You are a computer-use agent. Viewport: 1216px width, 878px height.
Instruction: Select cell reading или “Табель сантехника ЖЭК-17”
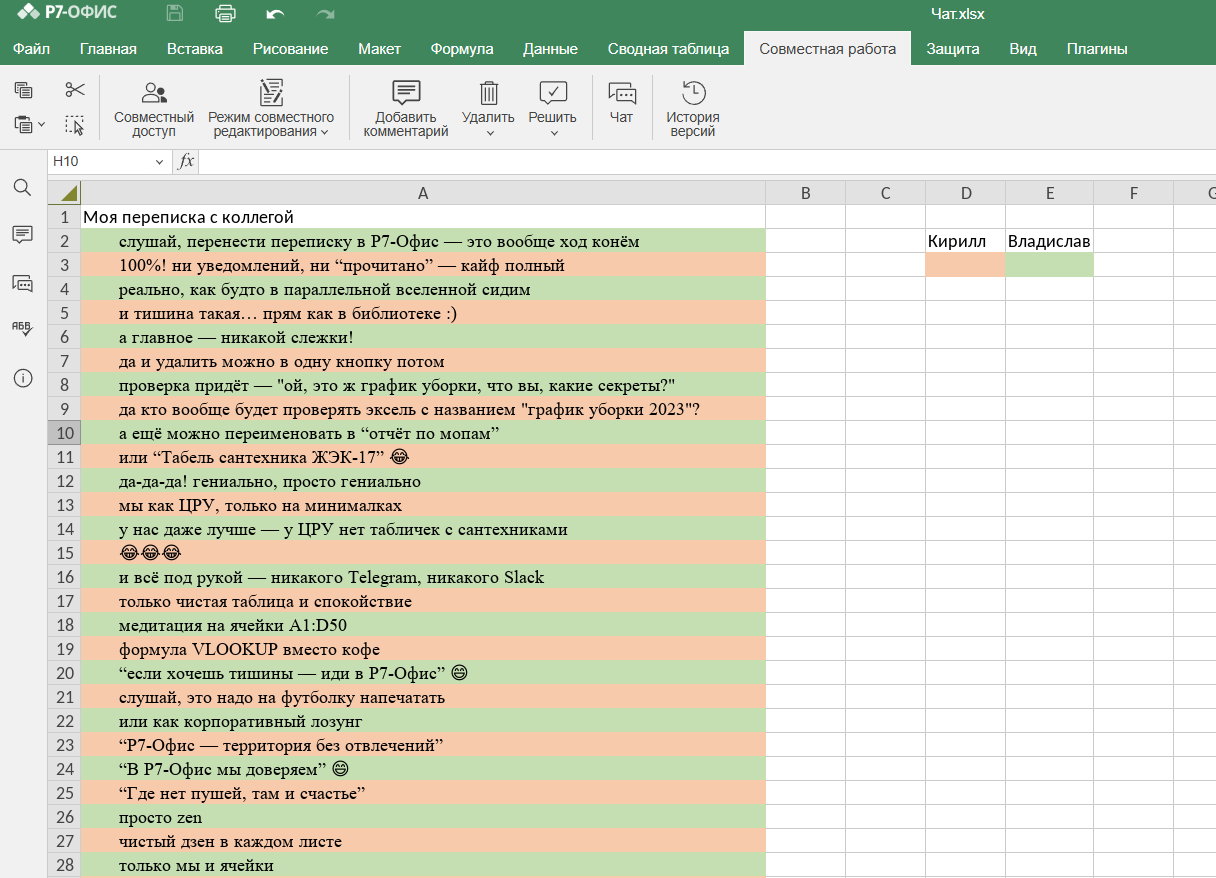coord(423,457)
